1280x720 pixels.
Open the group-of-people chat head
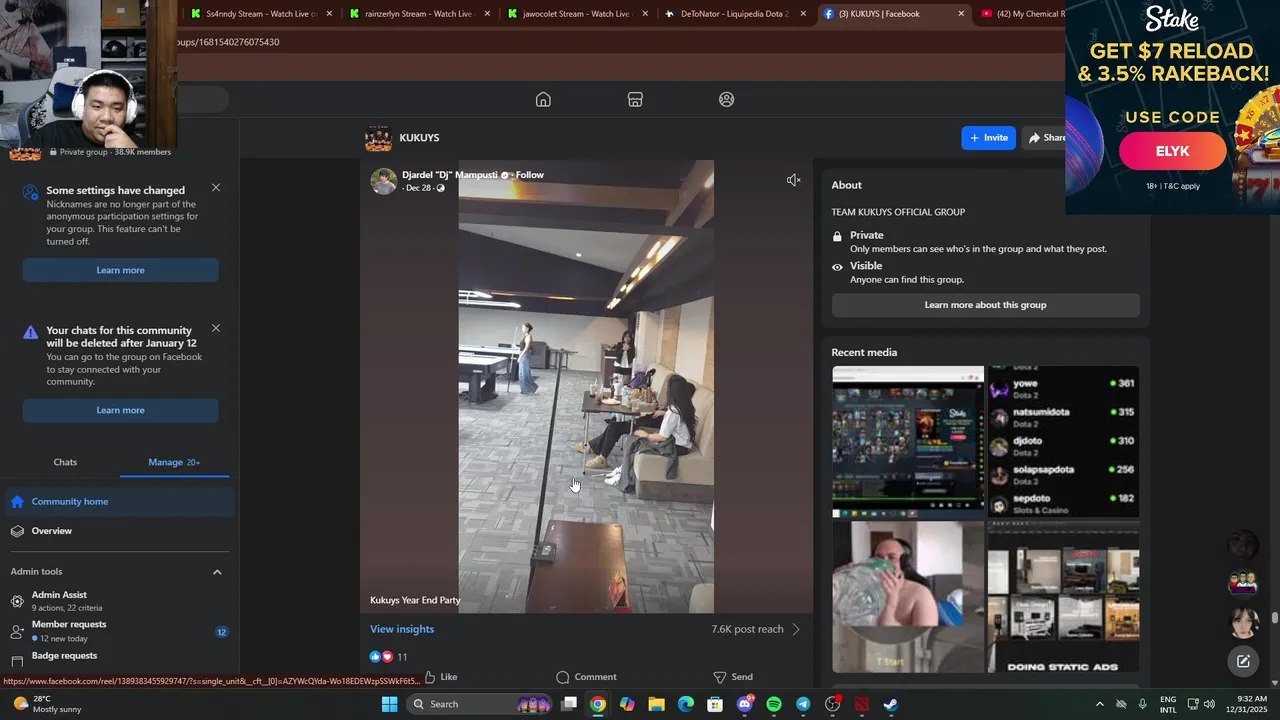point(1243,583)
